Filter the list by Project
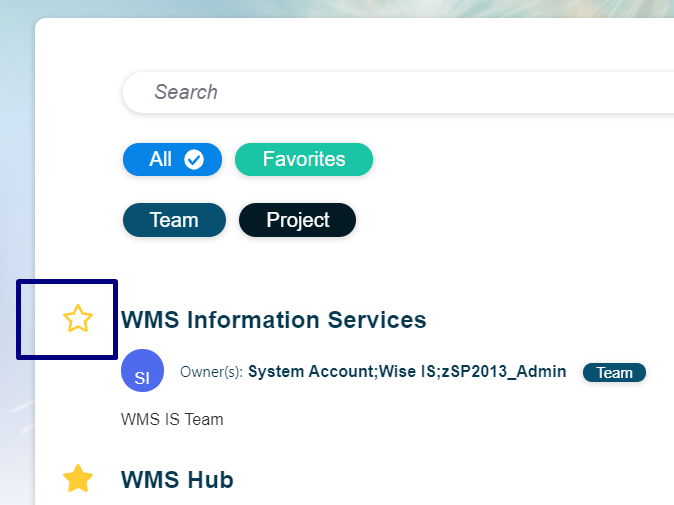 click(x=297, y=220)
